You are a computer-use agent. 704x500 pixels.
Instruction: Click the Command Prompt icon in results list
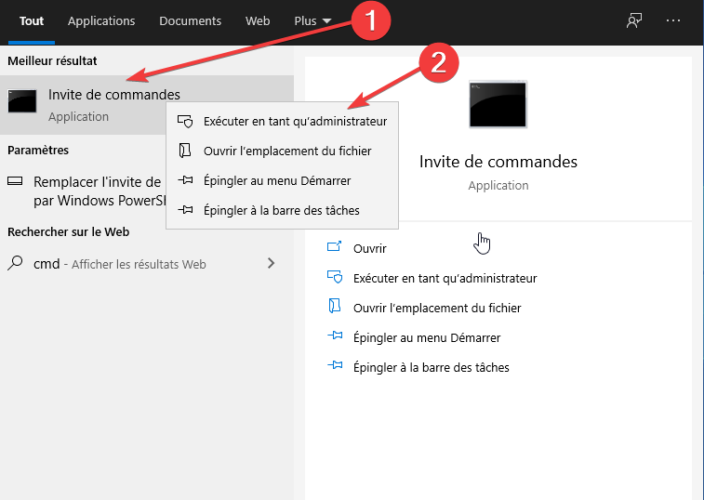(22, 101)
